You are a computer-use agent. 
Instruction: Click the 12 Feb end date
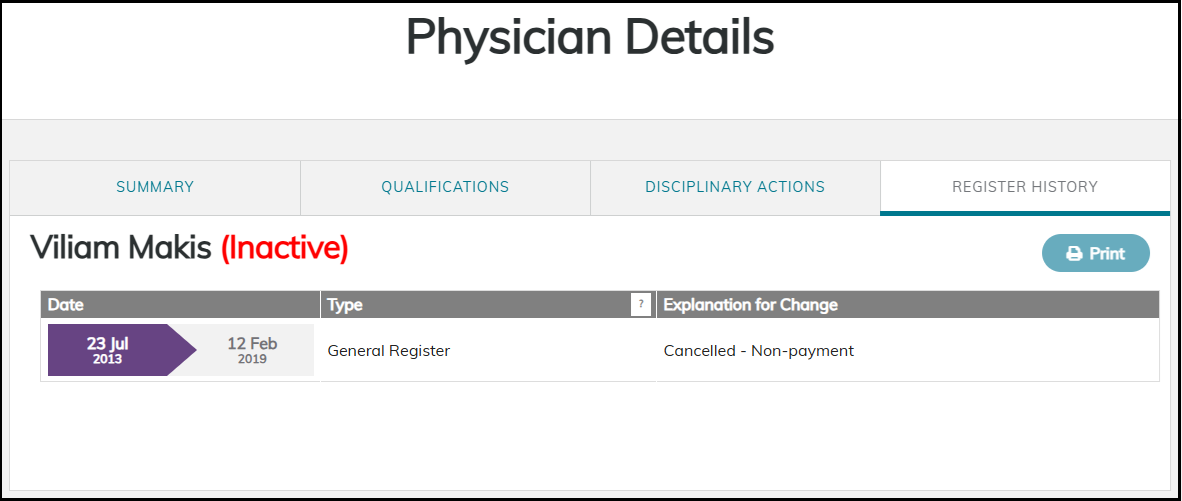[x=252, y=344]
